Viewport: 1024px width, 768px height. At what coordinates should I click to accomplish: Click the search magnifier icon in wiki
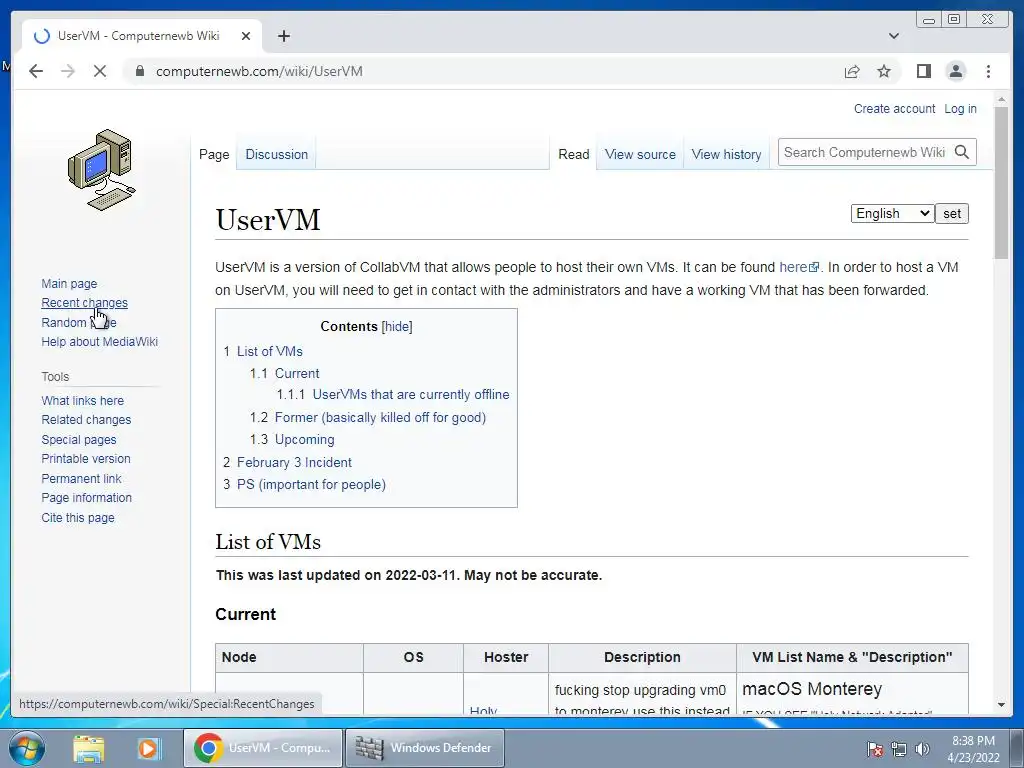pos(961,152)
